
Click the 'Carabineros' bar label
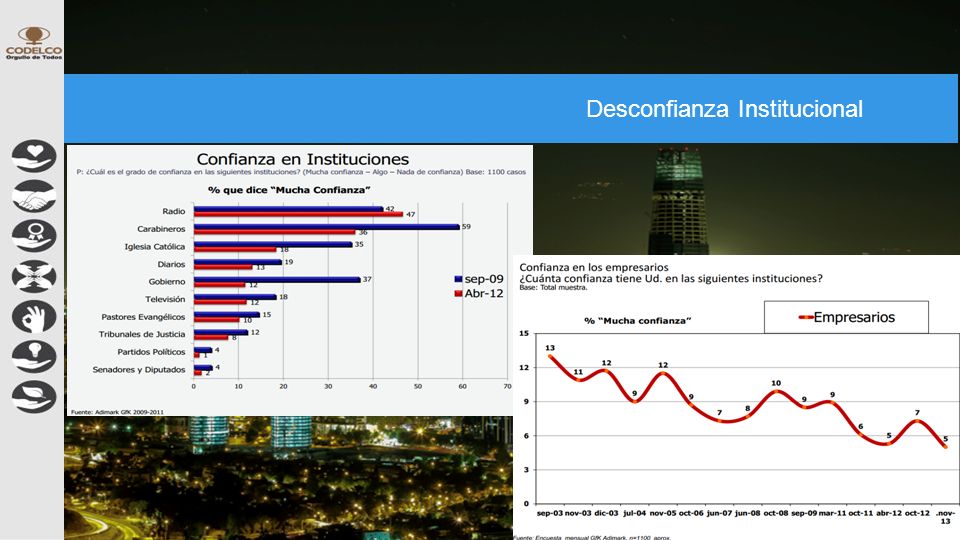pos(161,229)
